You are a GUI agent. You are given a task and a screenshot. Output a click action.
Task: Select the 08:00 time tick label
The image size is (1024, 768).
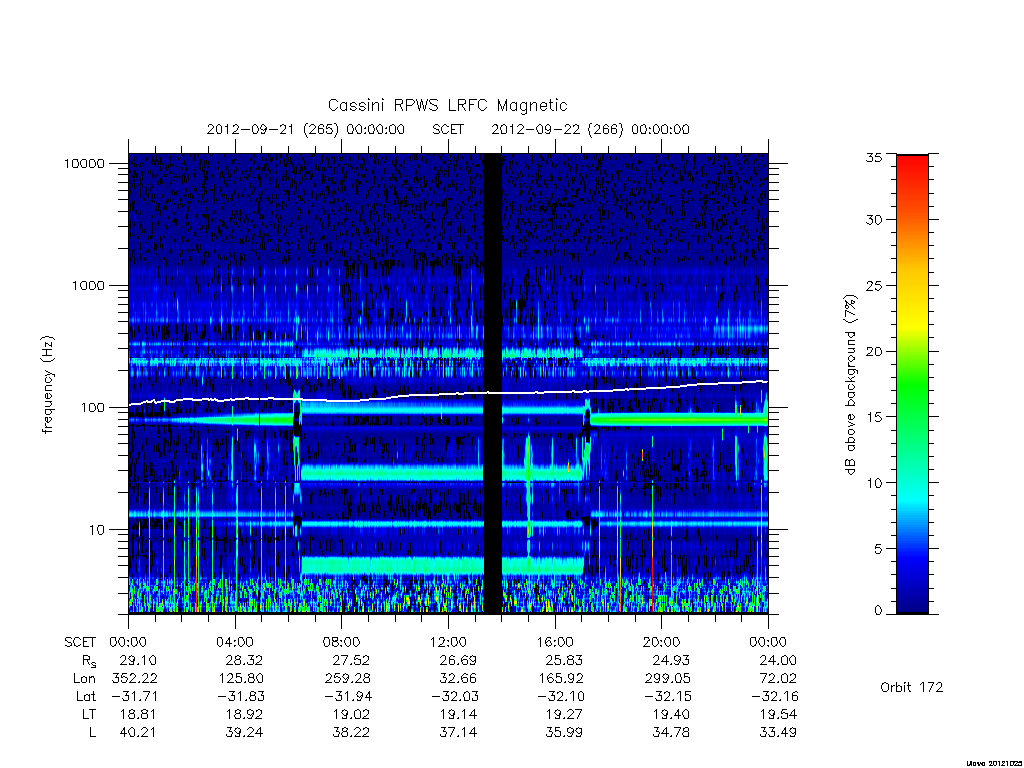point(342,643)
